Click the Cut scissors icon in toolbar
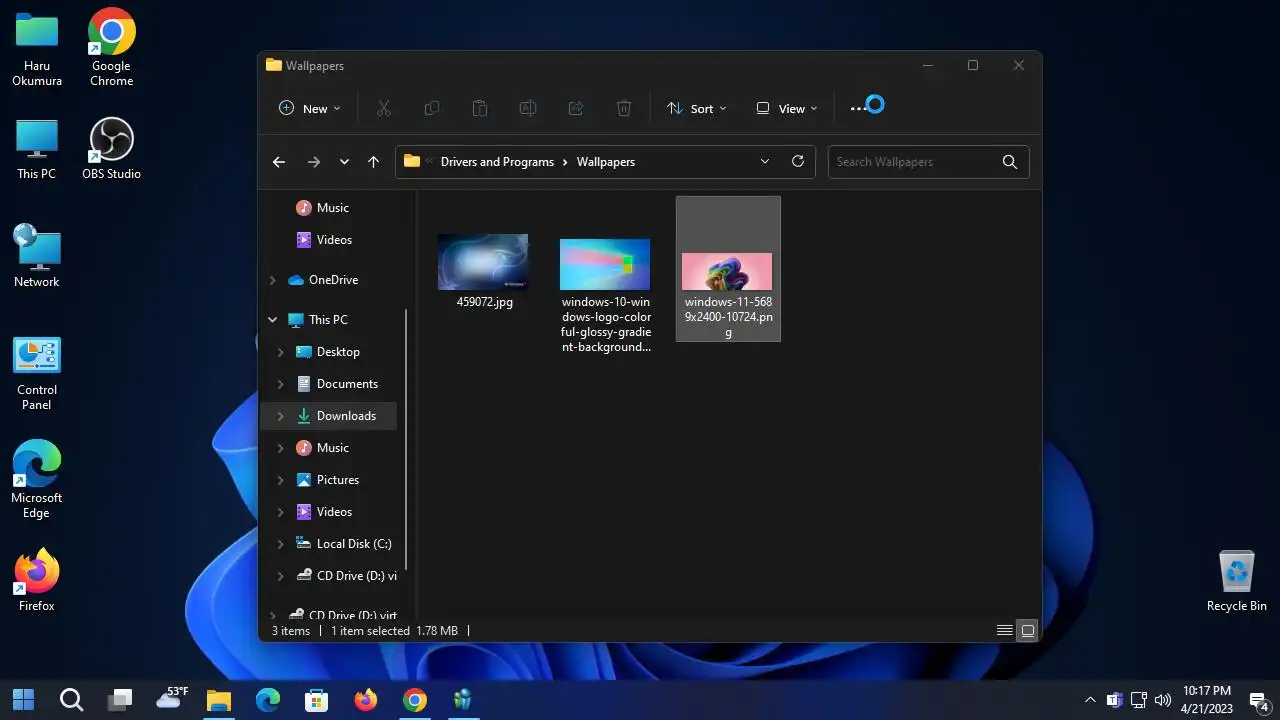Viewport: 1280px width, 720px height. tap(383, 108)
